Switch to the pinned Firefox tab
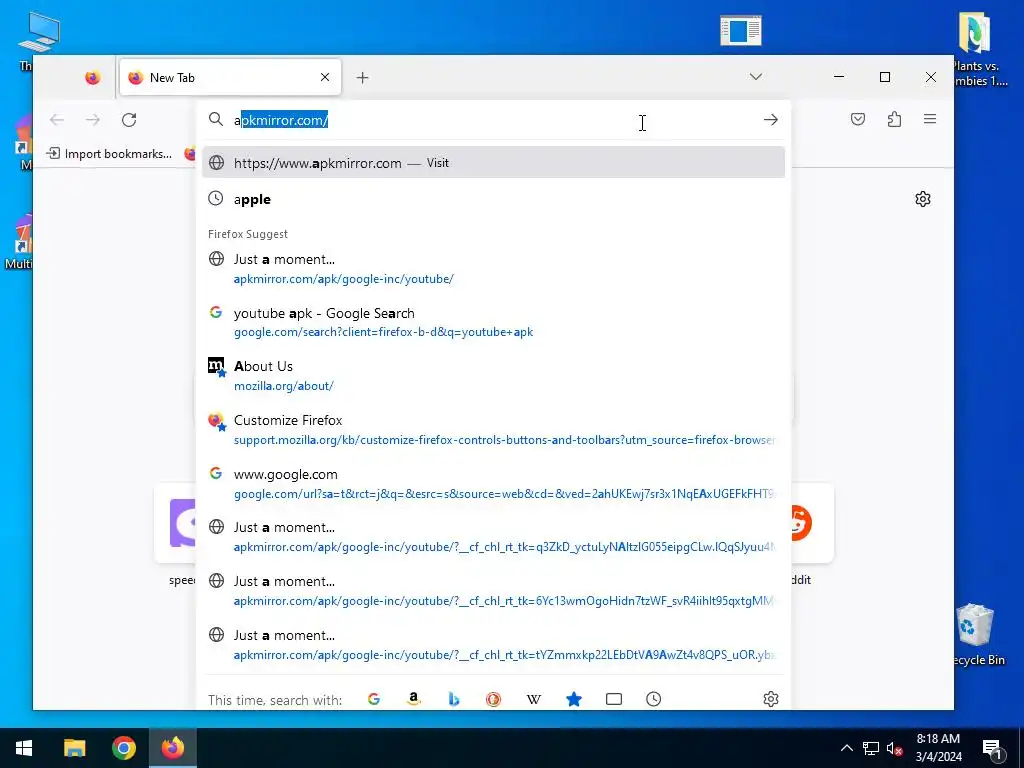The width and height of the screenshot is (1024, 768). (93, 78)
